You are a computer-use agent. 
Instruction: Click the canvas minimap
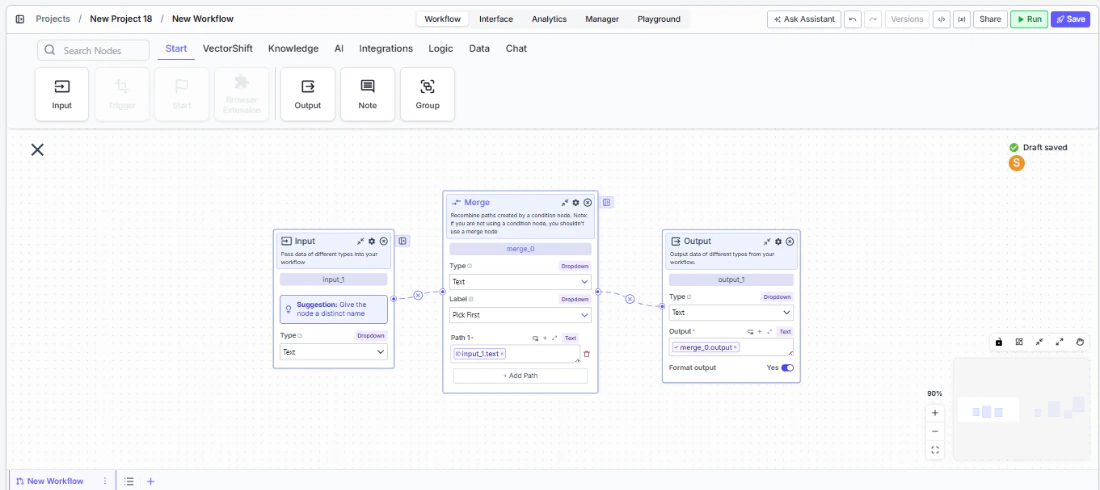[1022, 409]
